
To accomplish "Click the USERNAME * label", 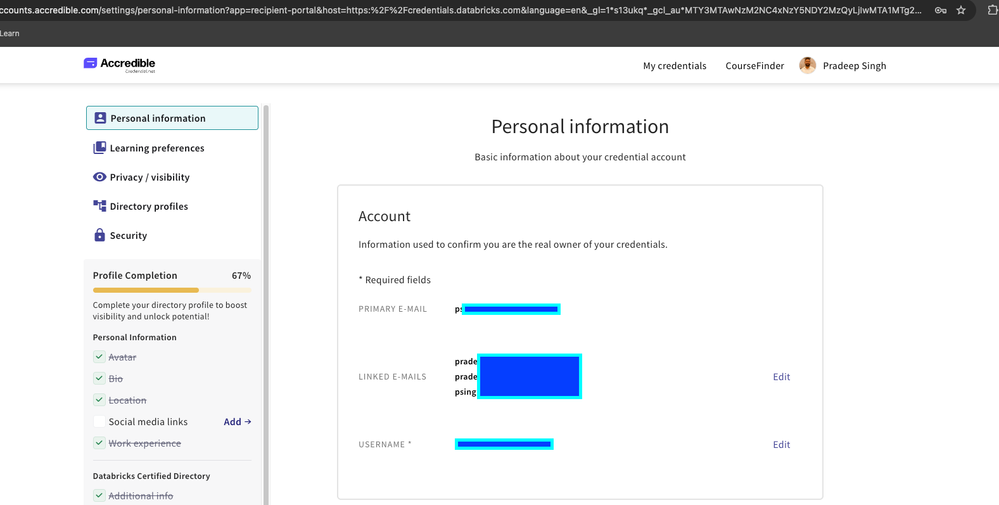I will (x=385, y=445).
